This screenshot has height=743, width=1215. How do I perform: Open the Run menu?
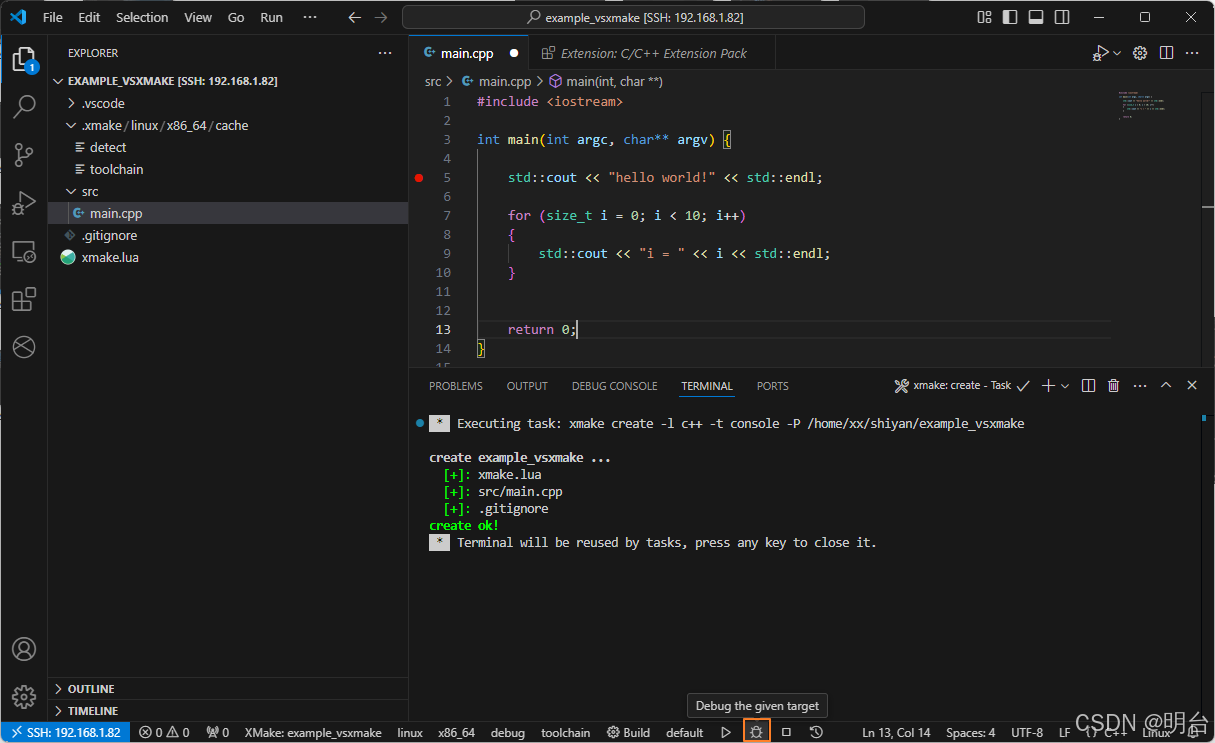point(271,17)
